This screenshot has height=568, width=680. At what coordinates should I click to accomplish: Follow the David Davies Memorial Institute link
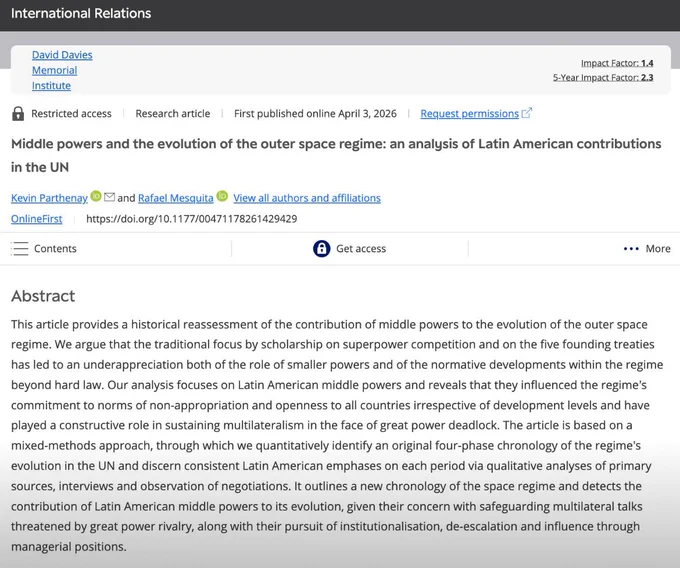[62, 70]
